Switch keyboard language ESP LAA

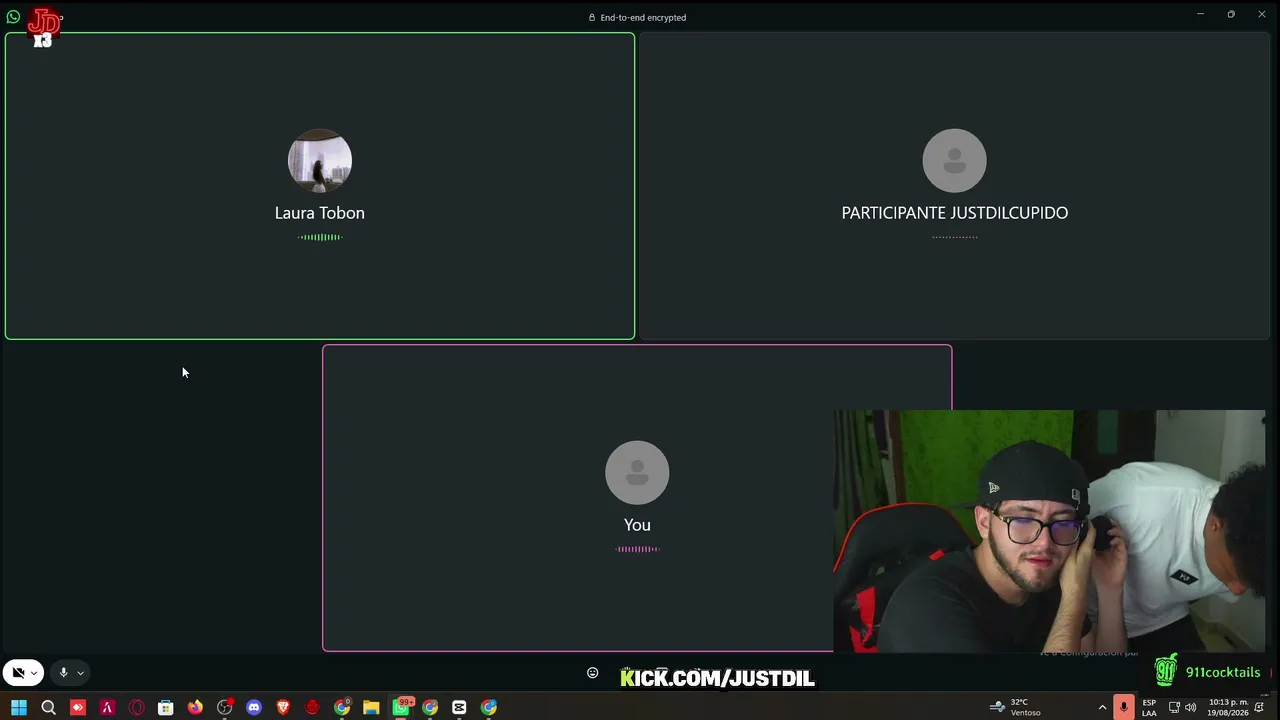[1150, 707]
